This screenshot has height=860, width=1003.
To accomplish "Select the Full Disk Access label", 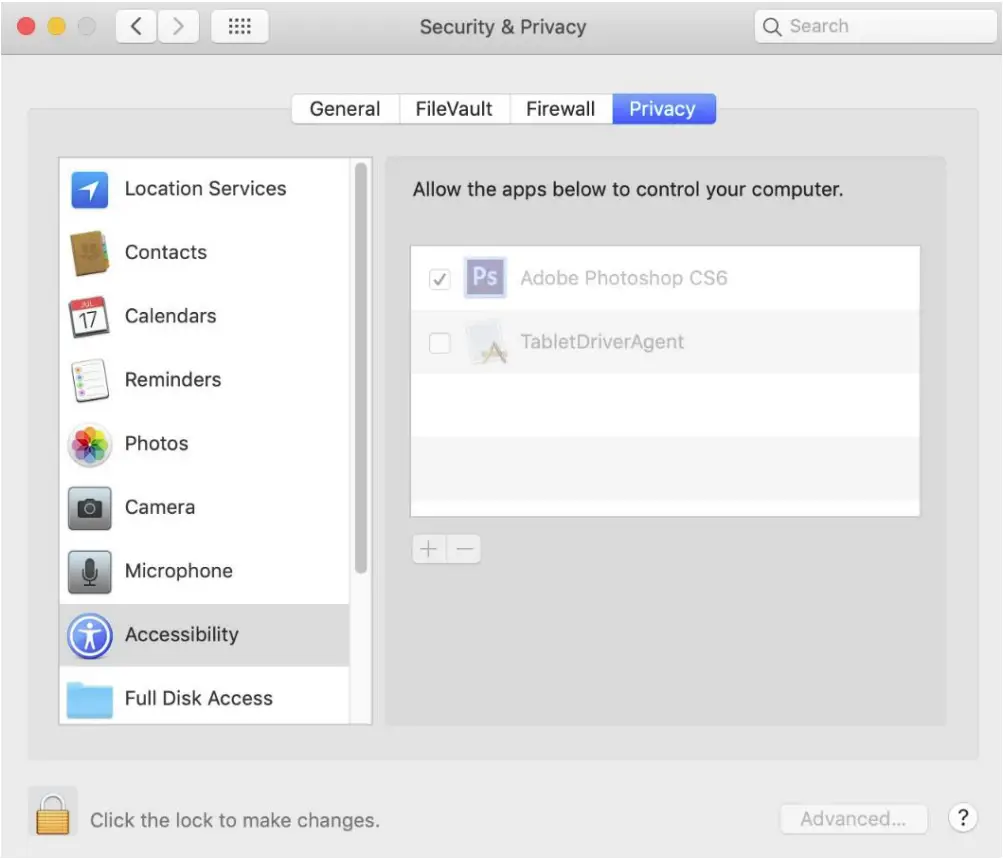I will tap(199, 698).
